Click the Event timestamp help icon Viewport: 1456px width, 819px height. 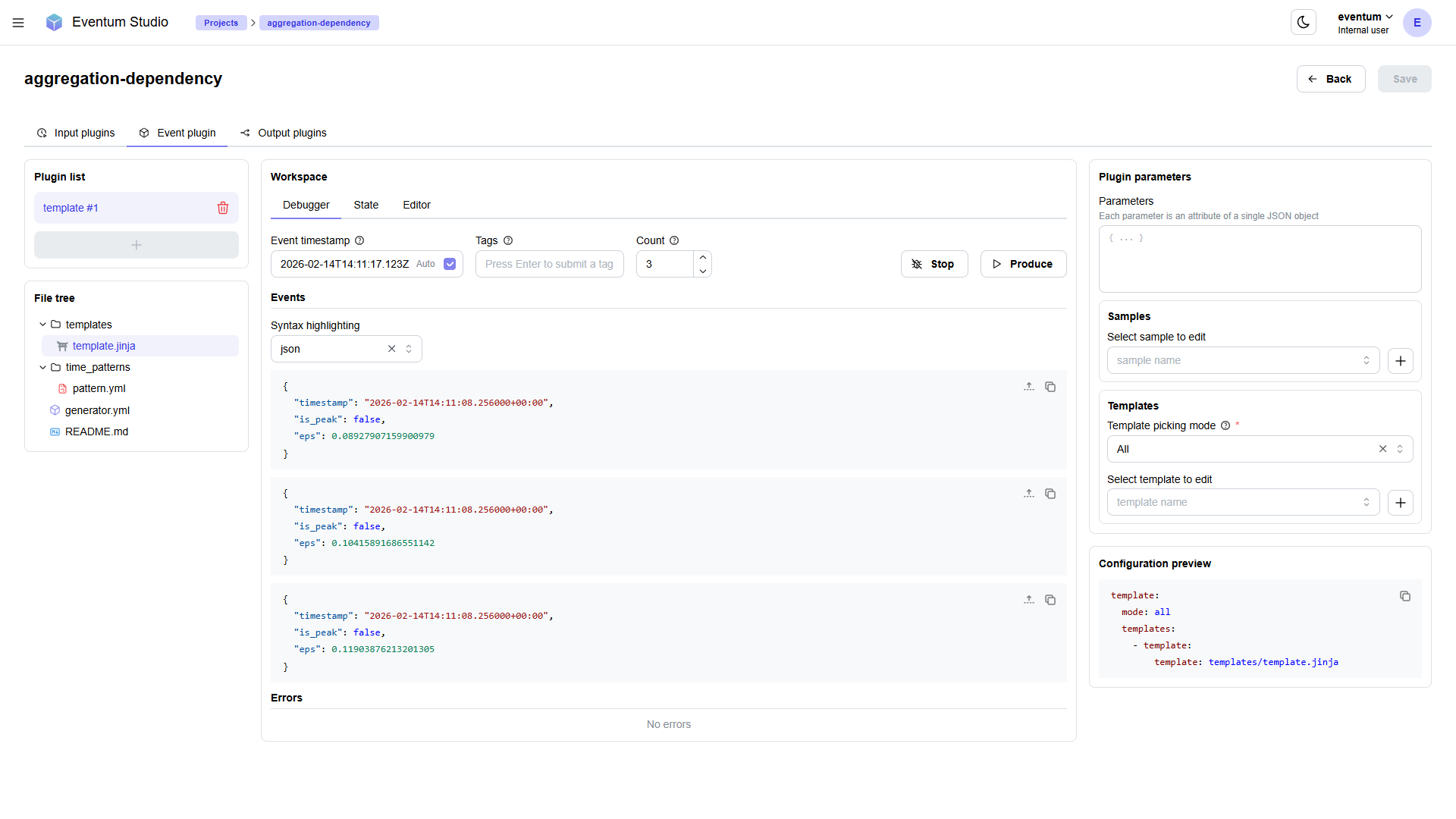pyautogui.click(x=359, y=240)
